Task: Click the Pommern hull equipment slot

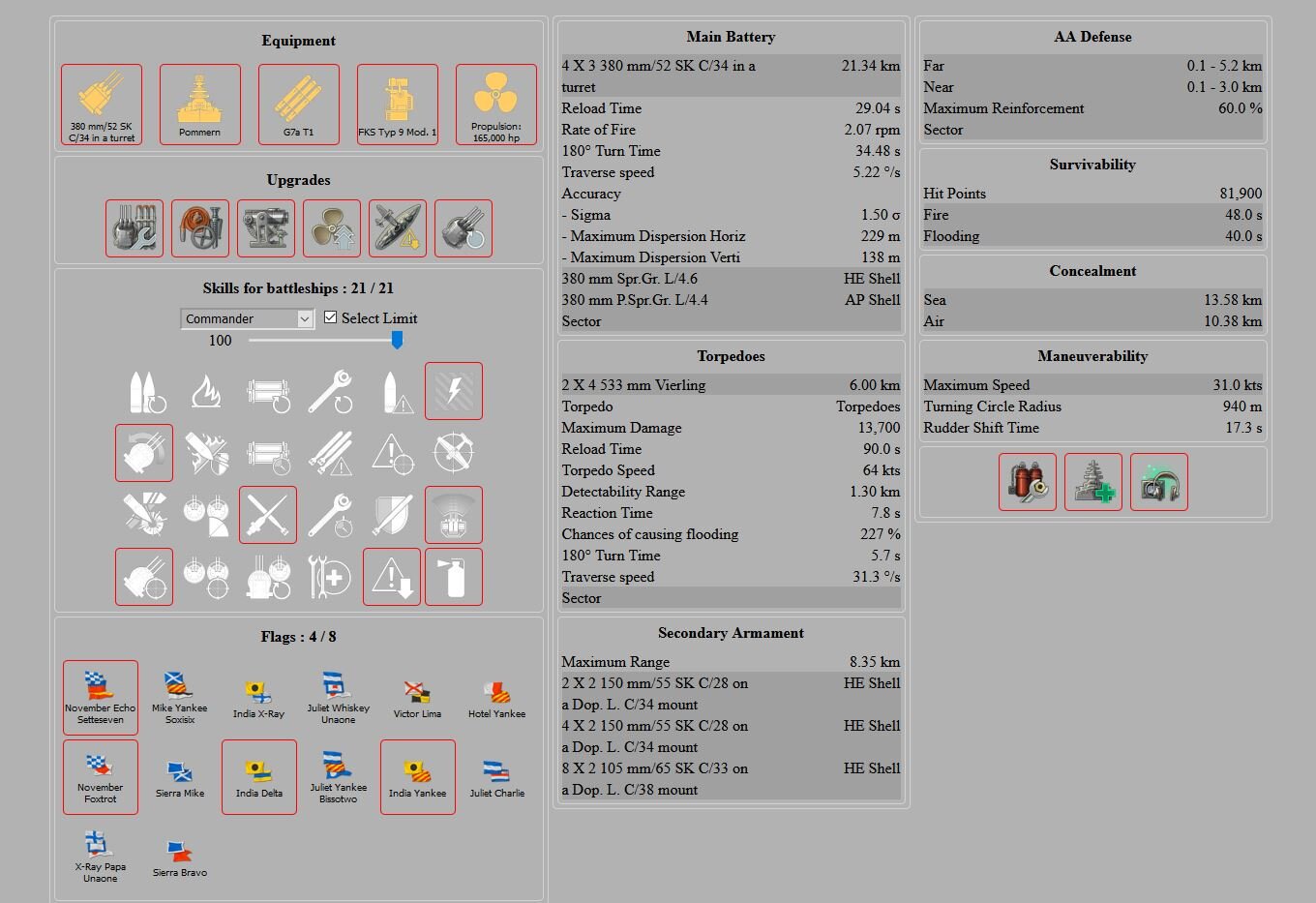Action: pyautogui.click(x=199, y=105)
